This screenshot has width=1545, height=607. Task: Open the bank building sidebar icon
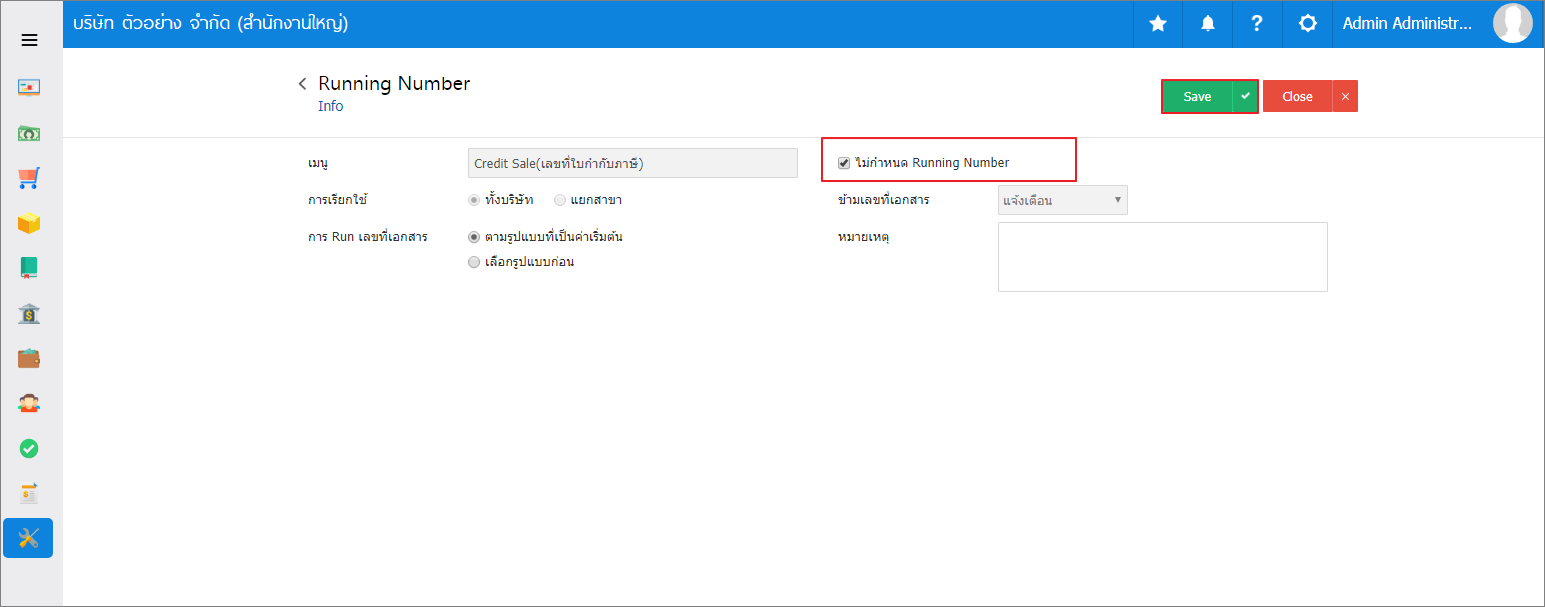pos(29,314)
